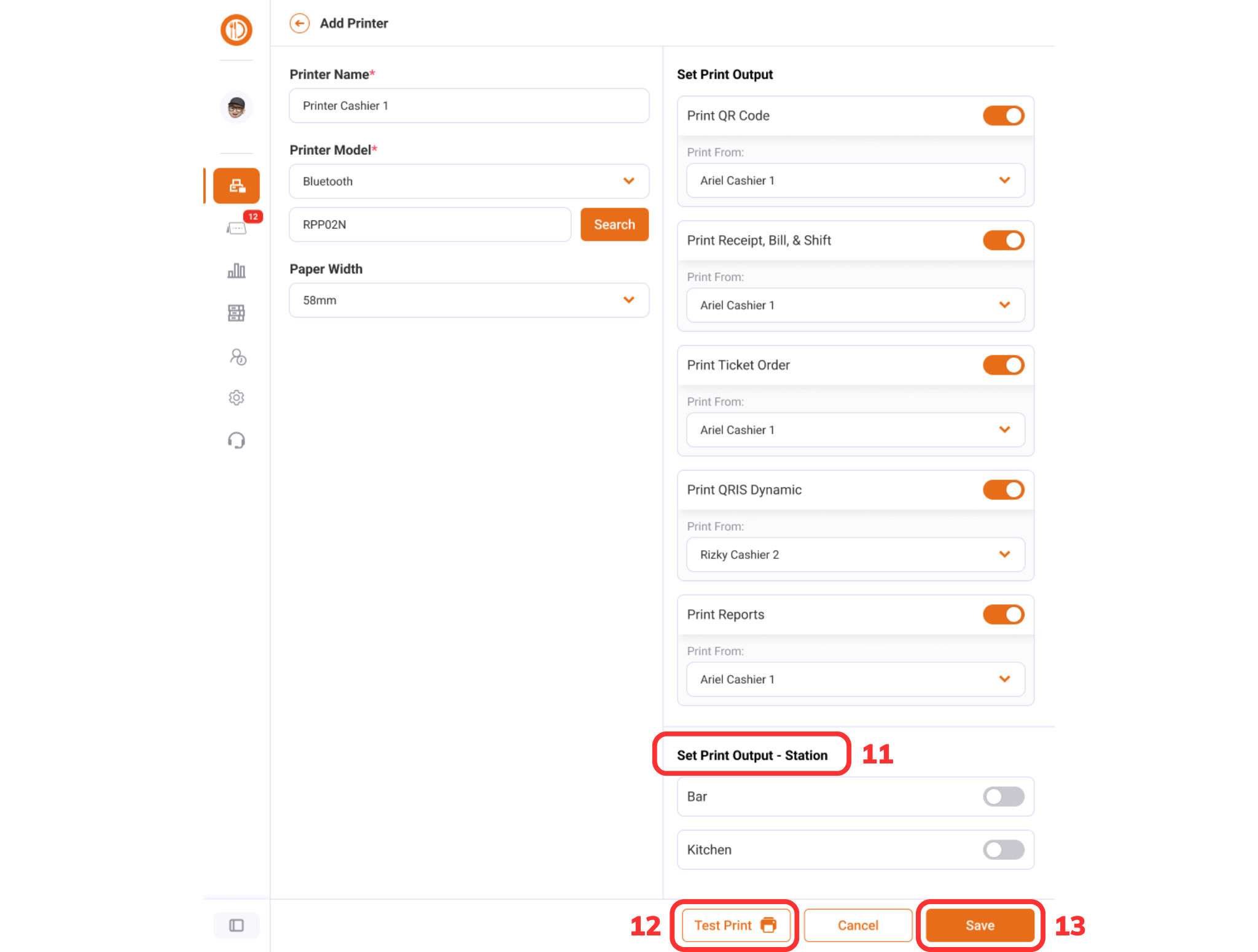Disable the Print QR Code toggle
This screenshot has width=1258, height=952.
tap(1003, 115)
